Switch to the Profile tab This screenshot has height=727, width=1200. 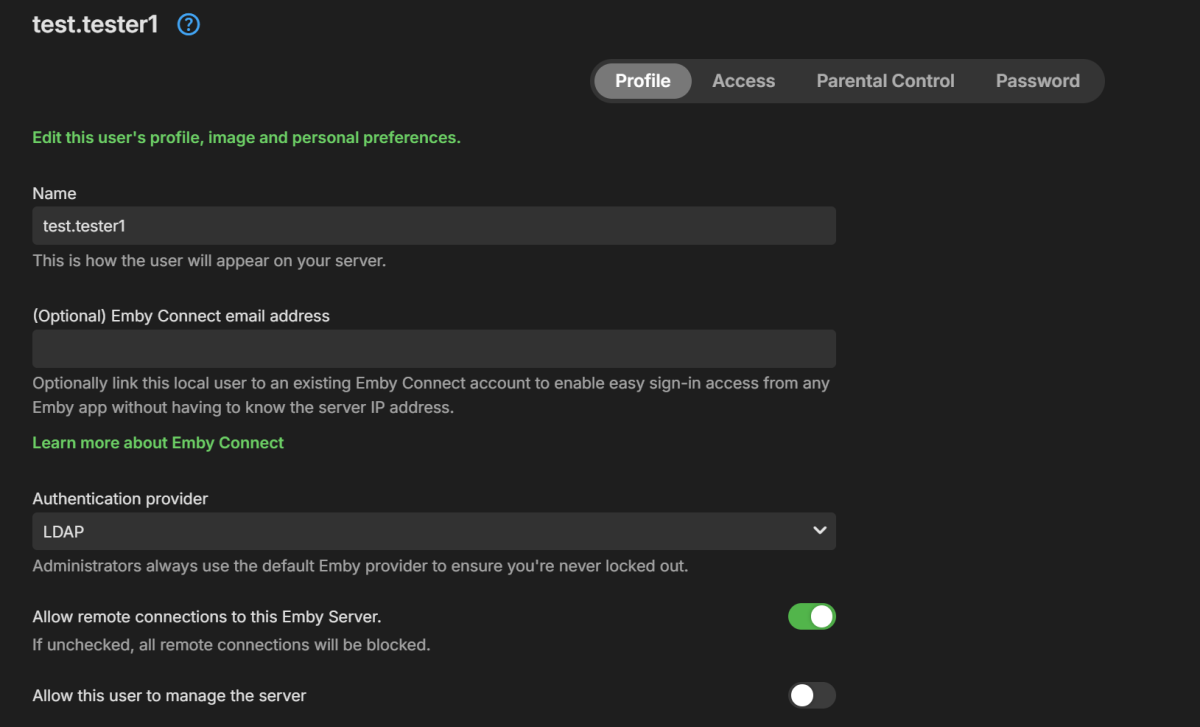pos(642,81)
